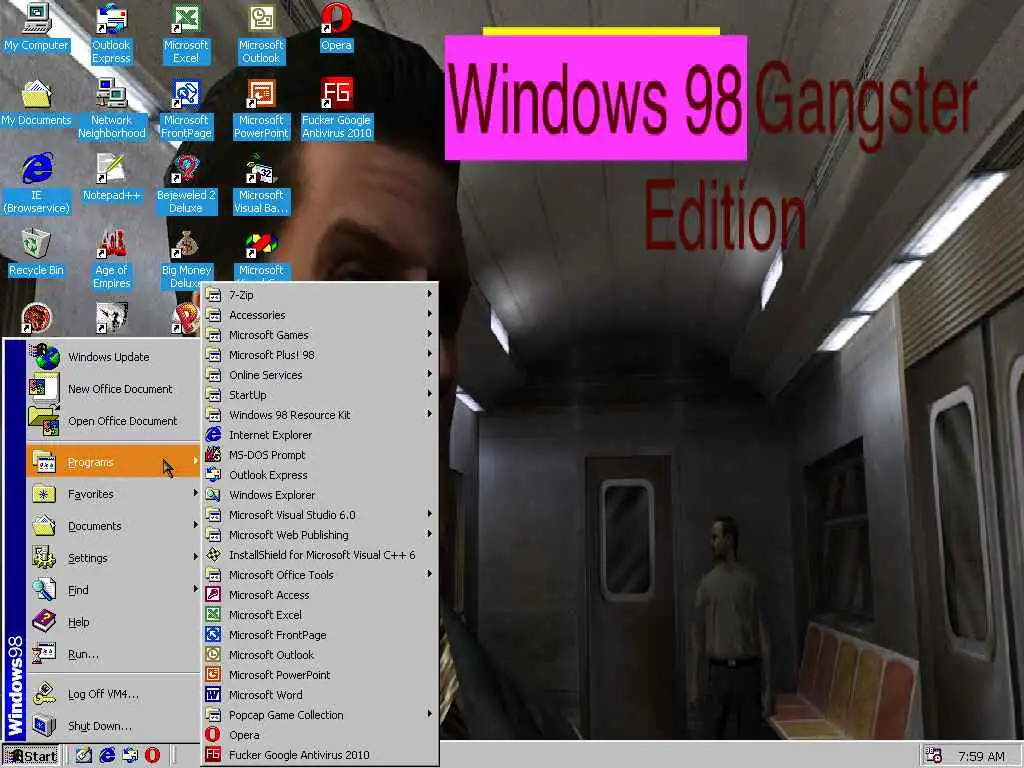The image size is (1024, 768).
Task: Select the Big Money Deluxe desktop icon
Action: coord(186,259)
